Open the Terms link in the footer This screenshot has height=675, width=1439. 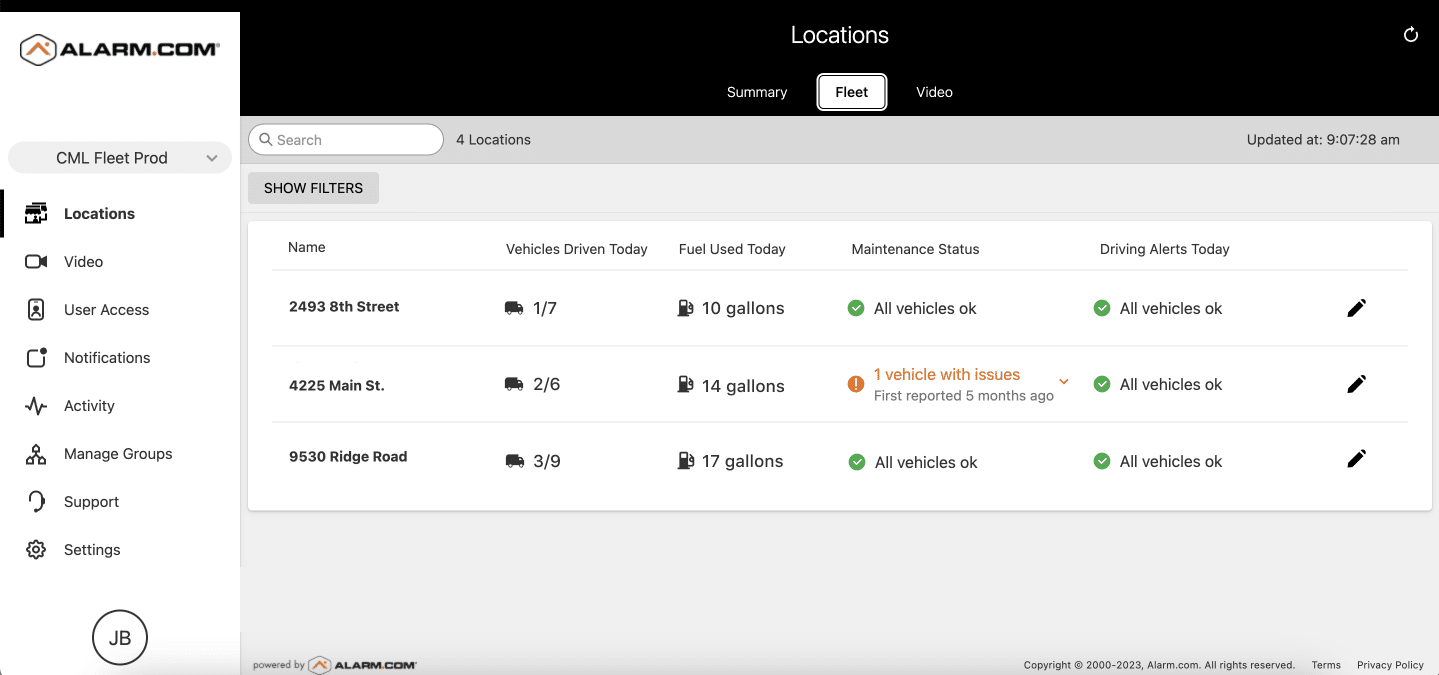click(x=1326, y=665)
